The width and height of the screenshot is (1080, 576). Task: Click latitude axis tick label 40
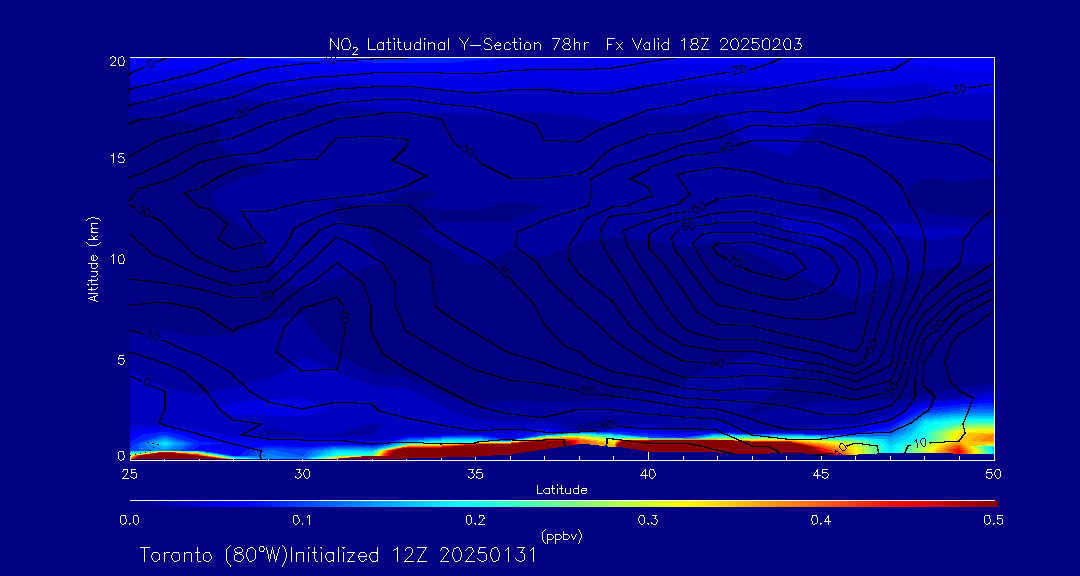648,473
